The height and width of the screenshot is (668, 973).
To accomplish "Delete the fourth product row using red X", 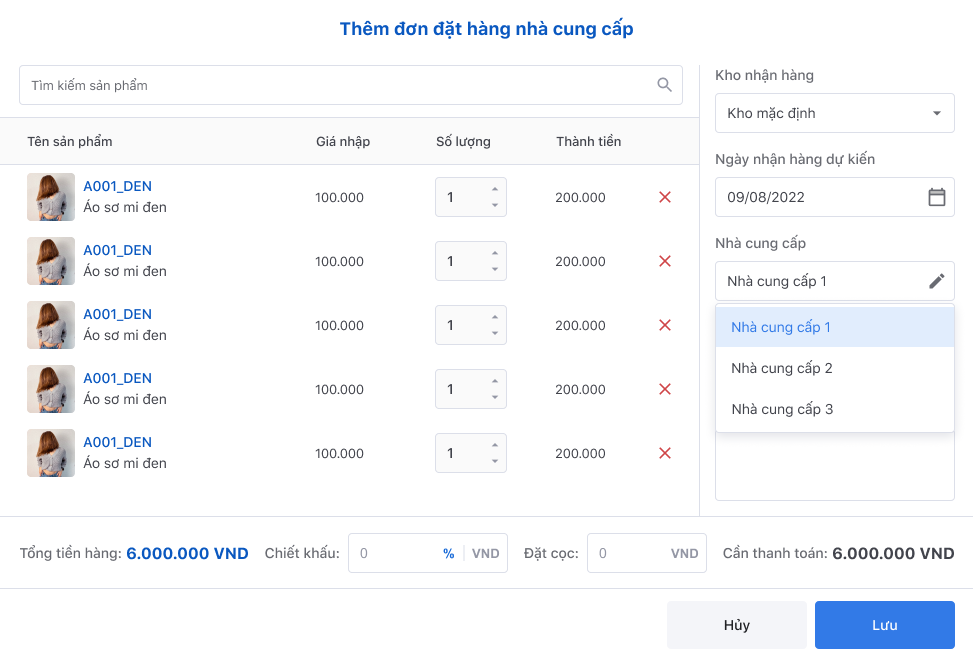I will [x=664, y=390].
